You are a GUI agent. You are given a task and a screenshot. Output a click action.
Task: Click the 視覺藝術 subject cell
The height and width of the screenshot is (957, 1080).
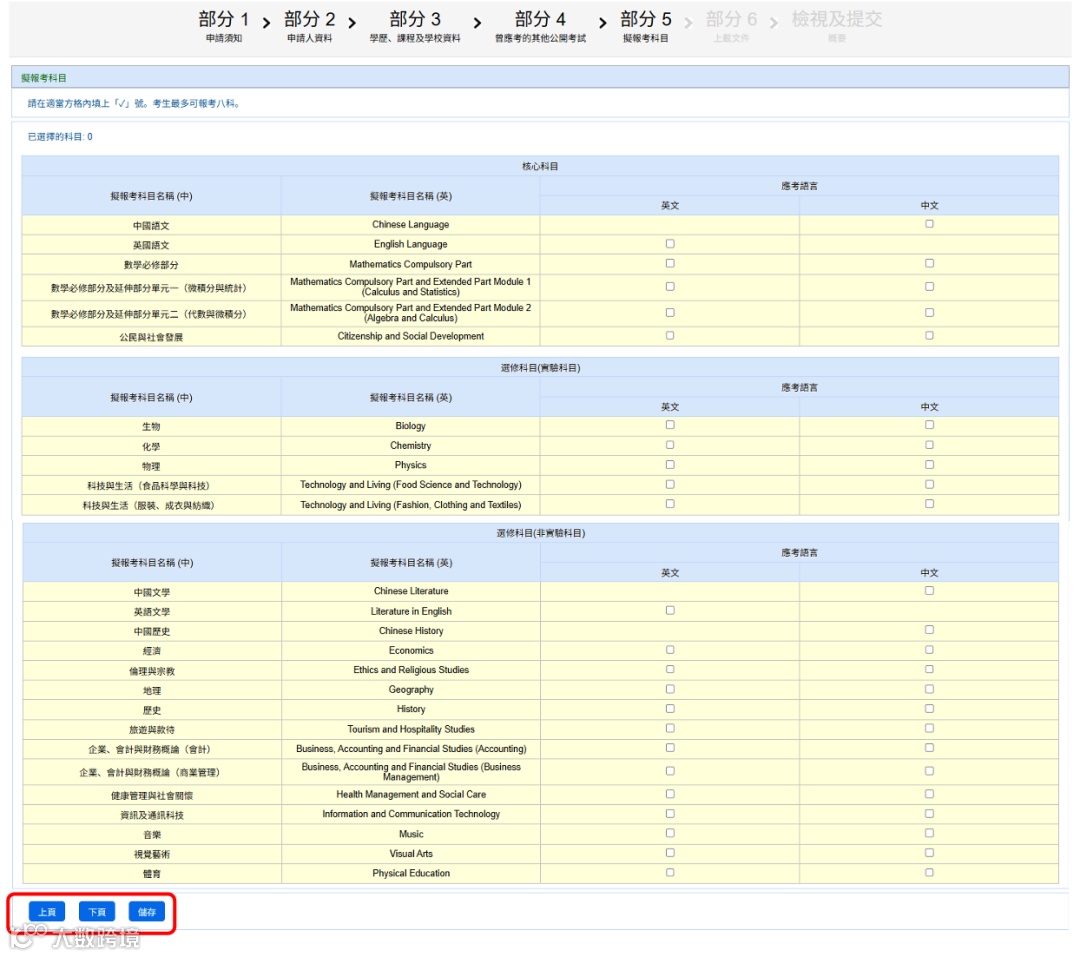click(152, 854)
